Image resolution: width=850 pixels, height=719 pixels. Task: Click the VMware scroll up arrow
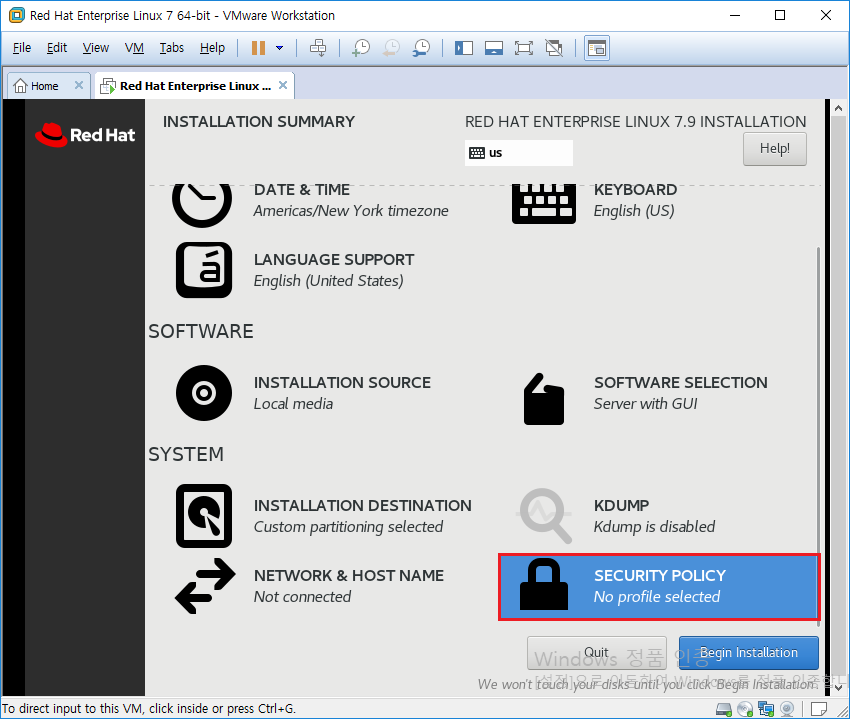pyautogui.click(x=839, y=108)
